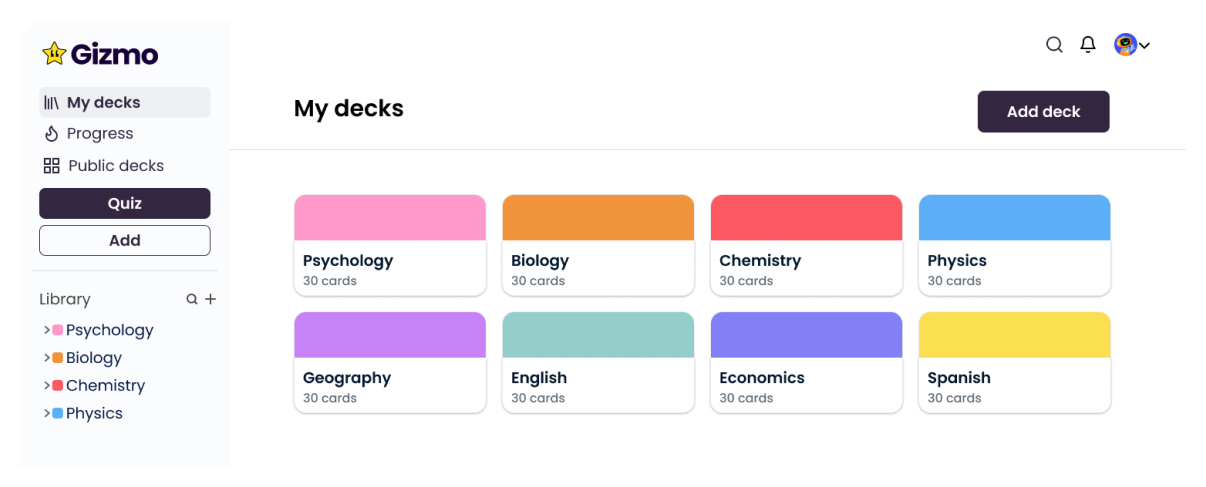This screenshot has height=487, width=1206.
Task: Search the Library with its magnifier icon
Action: point(192,299)
